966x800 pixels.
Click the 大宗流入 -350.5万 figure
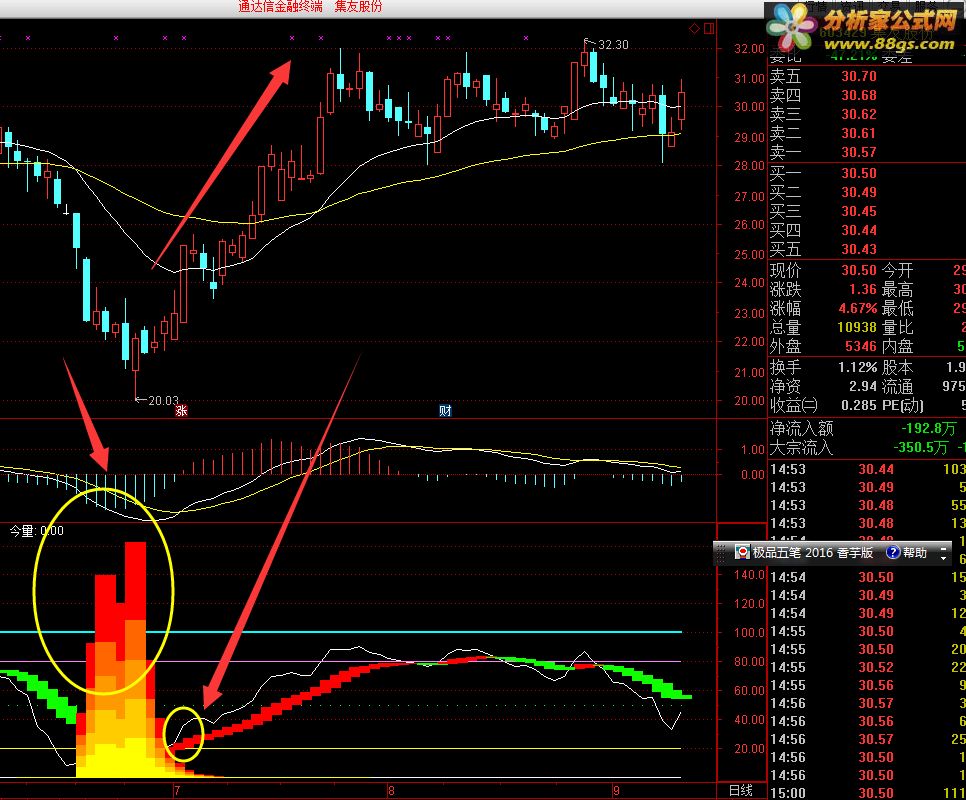[x=920, y=447]
